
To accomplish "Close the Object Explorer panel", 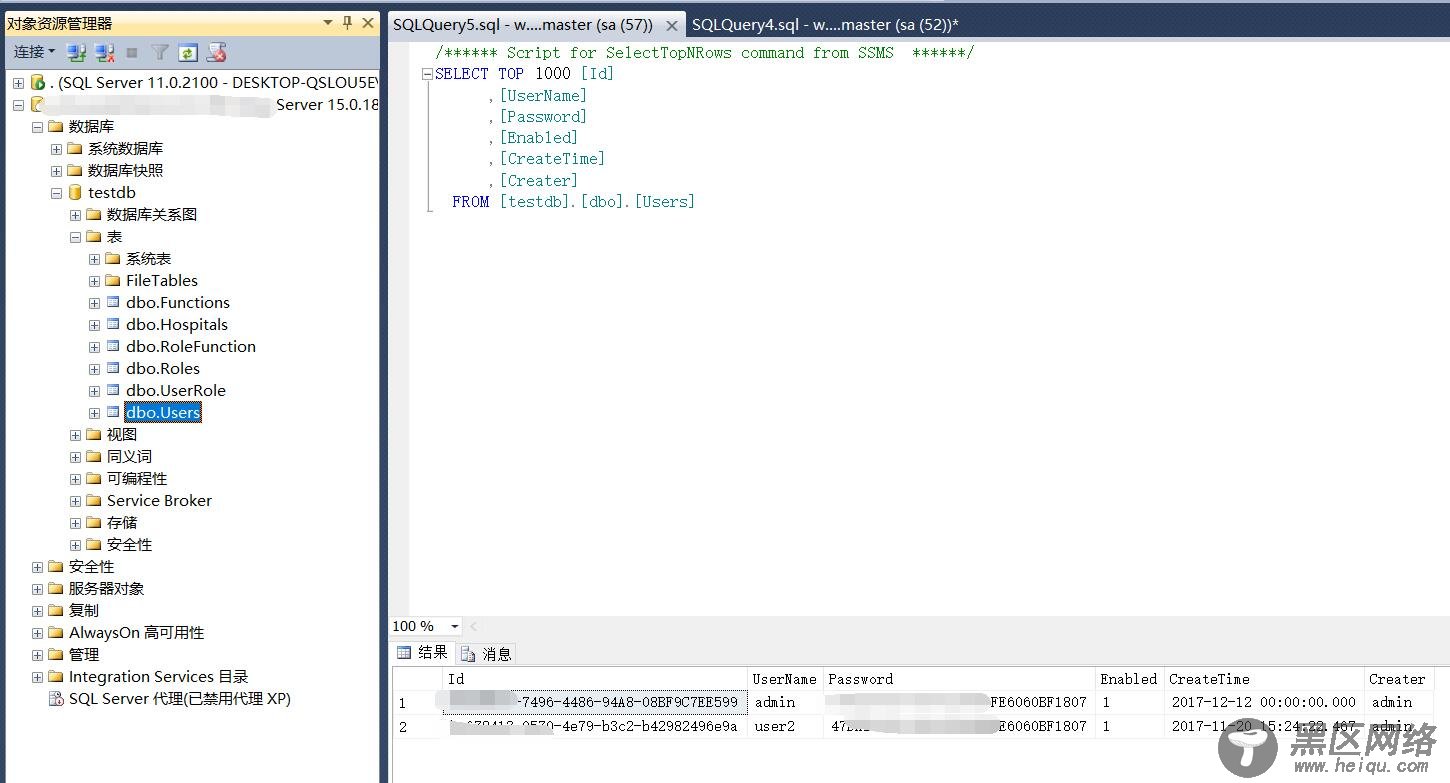I will pyautogui.click(x=368, y=22).
